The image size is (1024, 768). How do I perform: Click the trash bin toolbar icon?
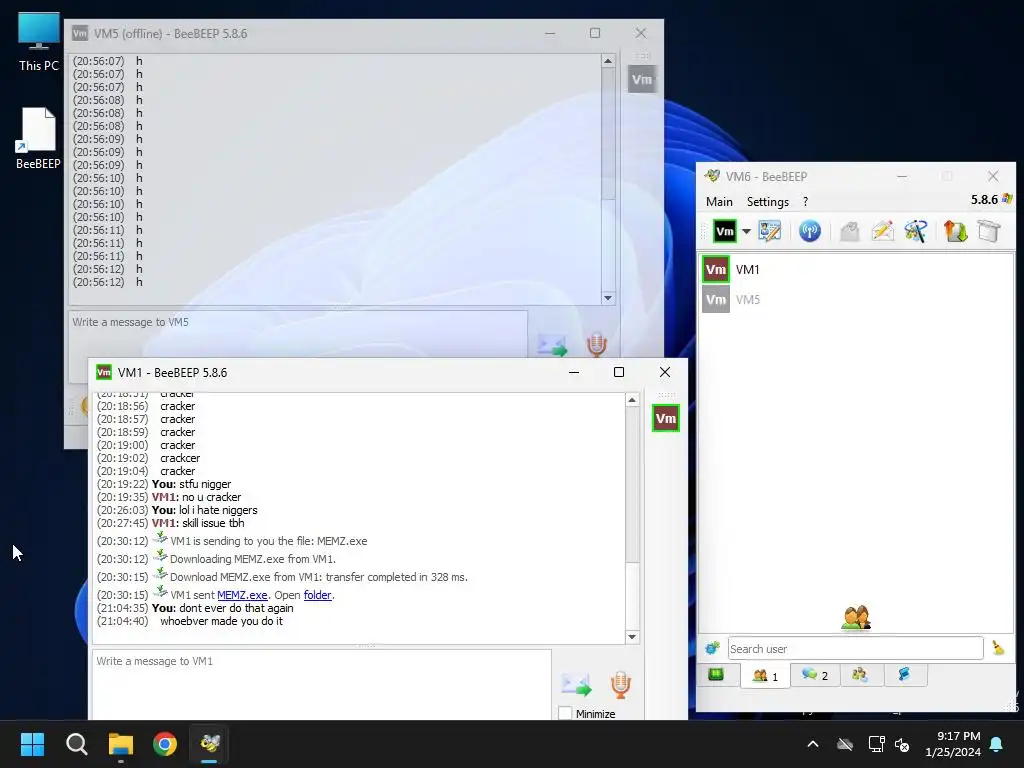pyautogui.click(x=989, y=231)
